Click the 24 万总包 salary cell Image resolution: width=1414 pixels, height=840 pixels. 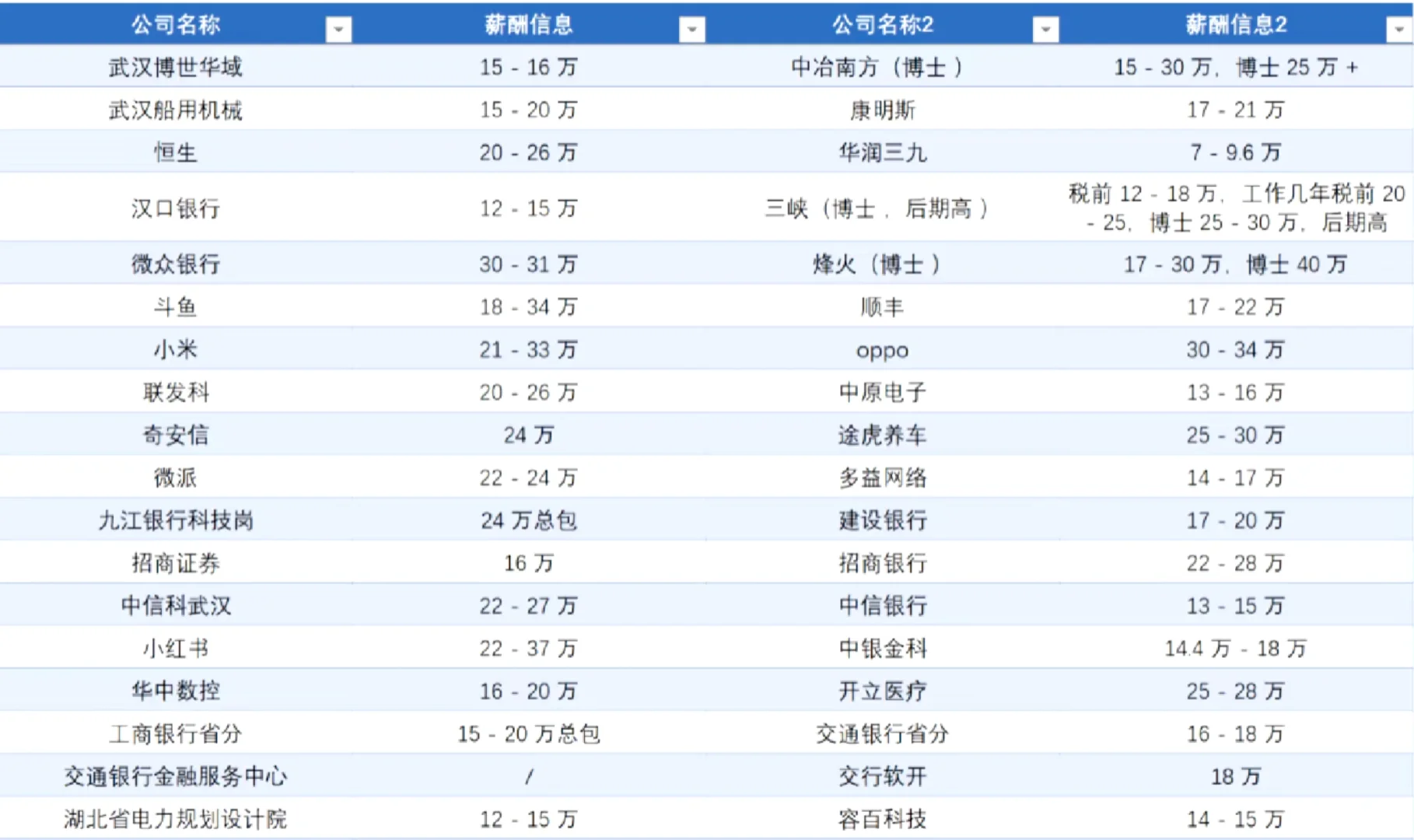click(529, 520)
